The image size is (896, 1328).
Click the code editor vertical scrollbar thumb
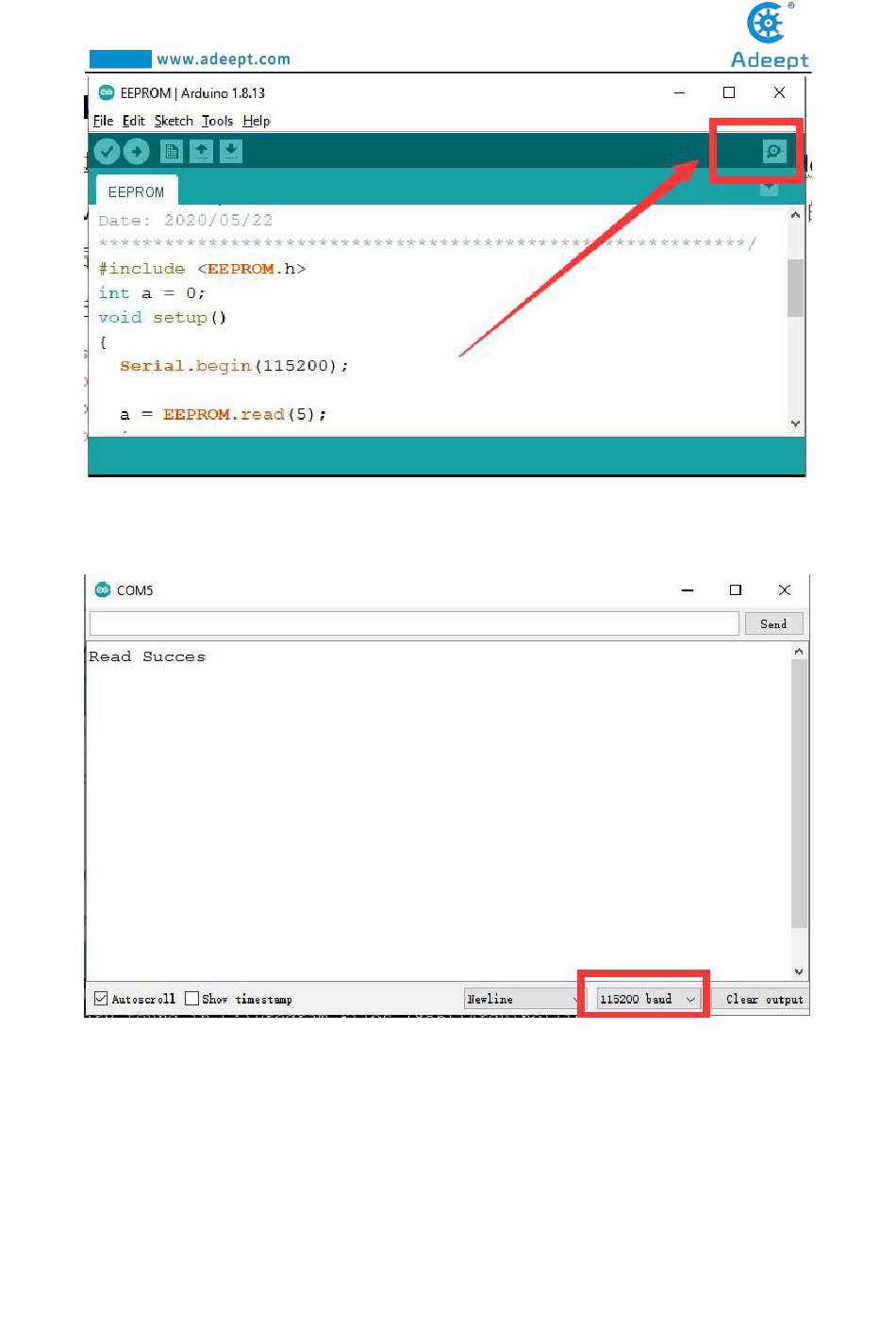[x=795, y=288]
